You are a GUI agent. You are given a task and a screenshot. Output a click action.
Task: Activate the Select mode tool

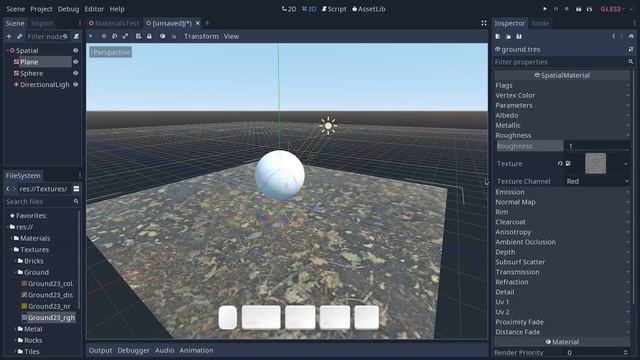[91, 36]
